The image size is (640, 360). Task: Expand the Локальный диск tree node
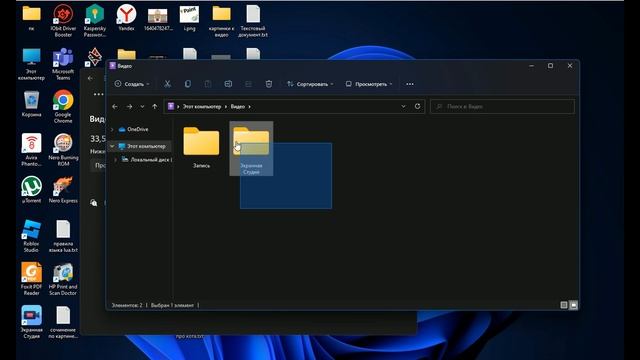tap(116, 160)
